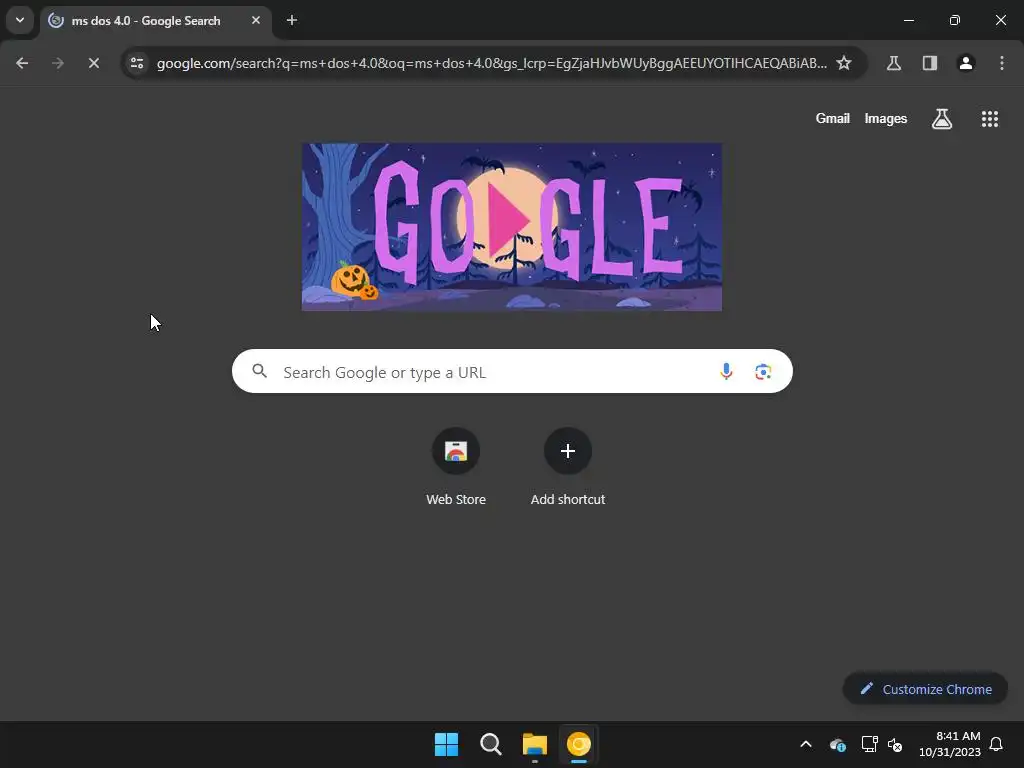
Task: Restore down the Chrome window
Action: coord(954,20)
